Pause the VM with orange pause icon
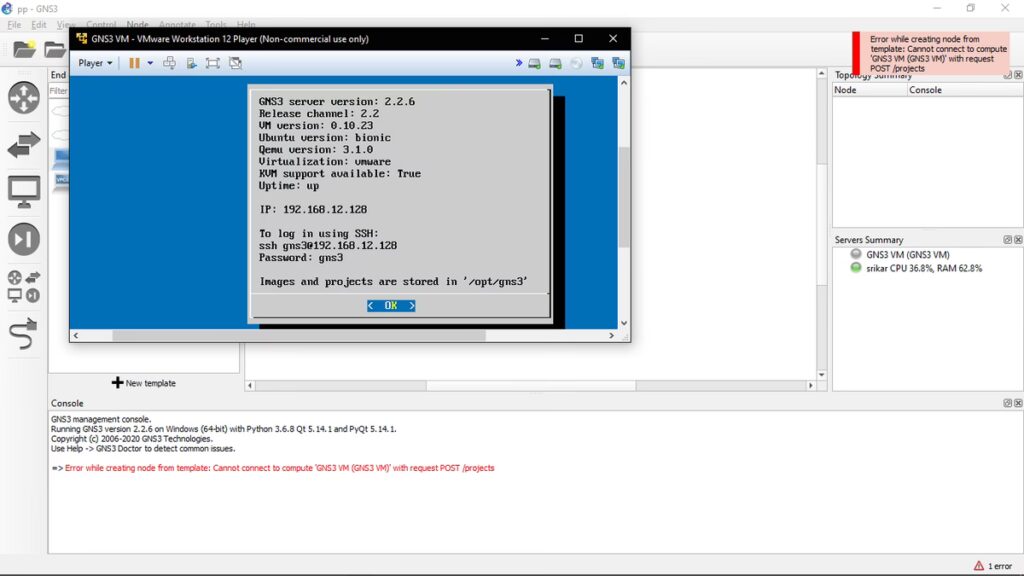The height and width of the screenshot is (576, 1024). 134,63
